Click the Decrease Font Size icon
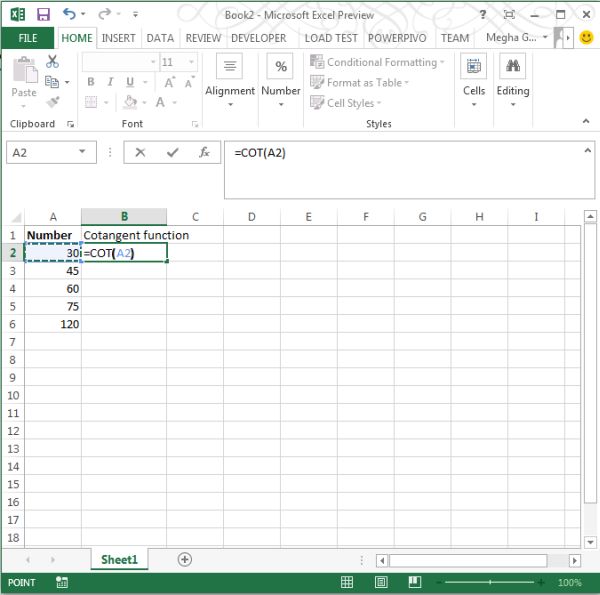Viewport: 600px width, 595px height. tap(189, 82)
